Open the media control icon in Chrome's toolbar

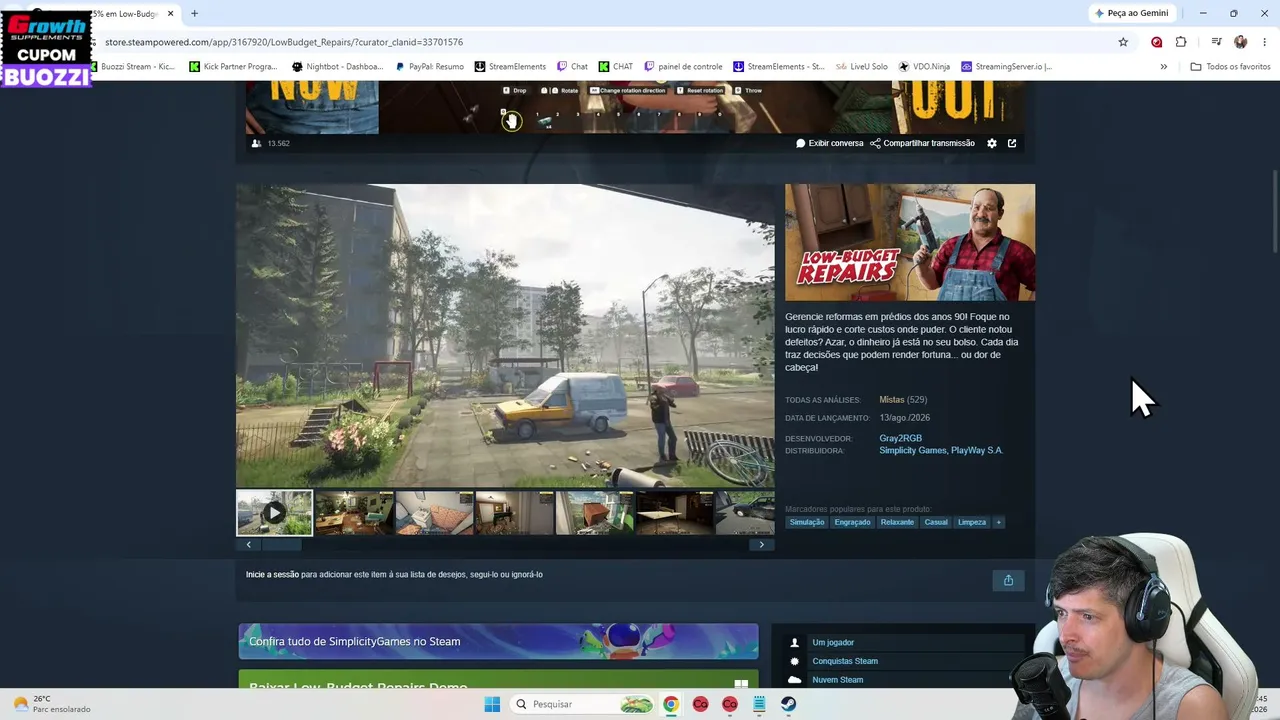pos(1216,42)
